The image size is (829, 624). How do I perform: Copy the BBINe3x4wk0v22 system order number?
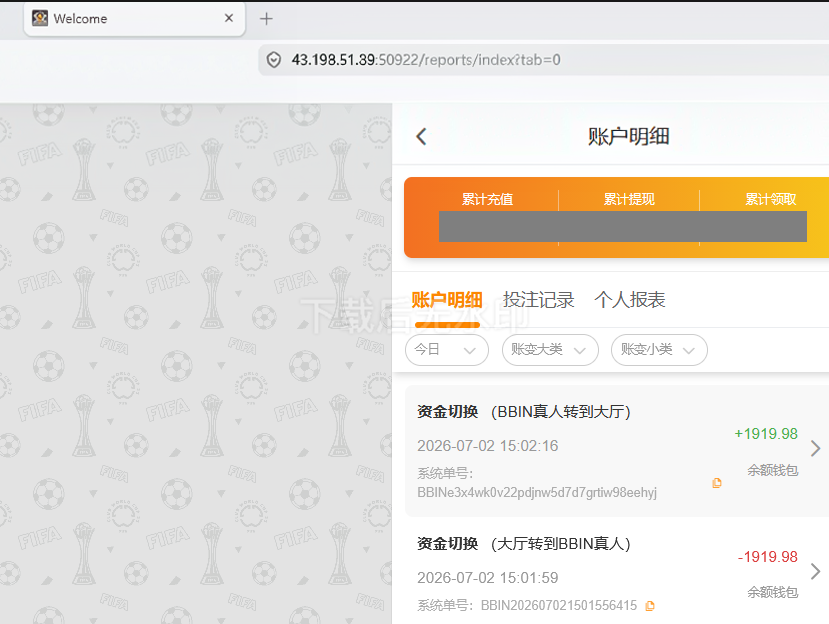pos(717,483)
